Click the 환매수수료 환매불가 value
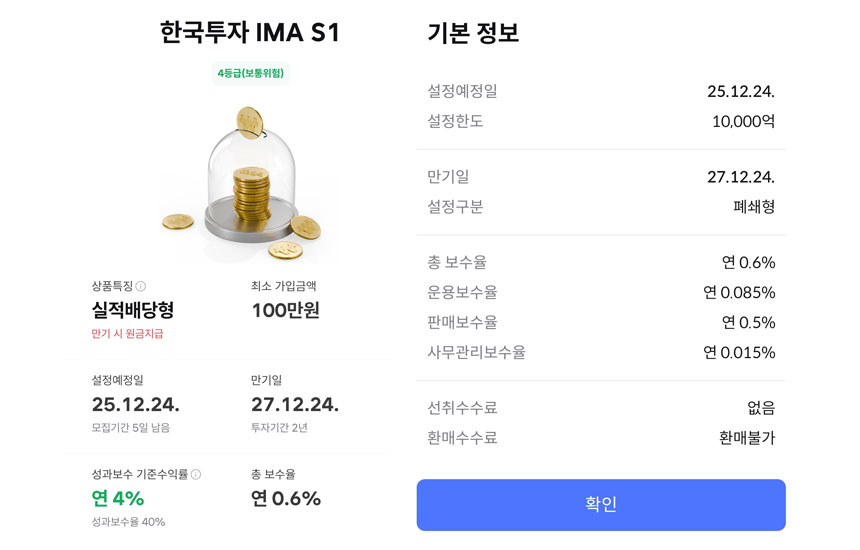The width and height of the screenshot is (860, 550). tap(747, 438)
